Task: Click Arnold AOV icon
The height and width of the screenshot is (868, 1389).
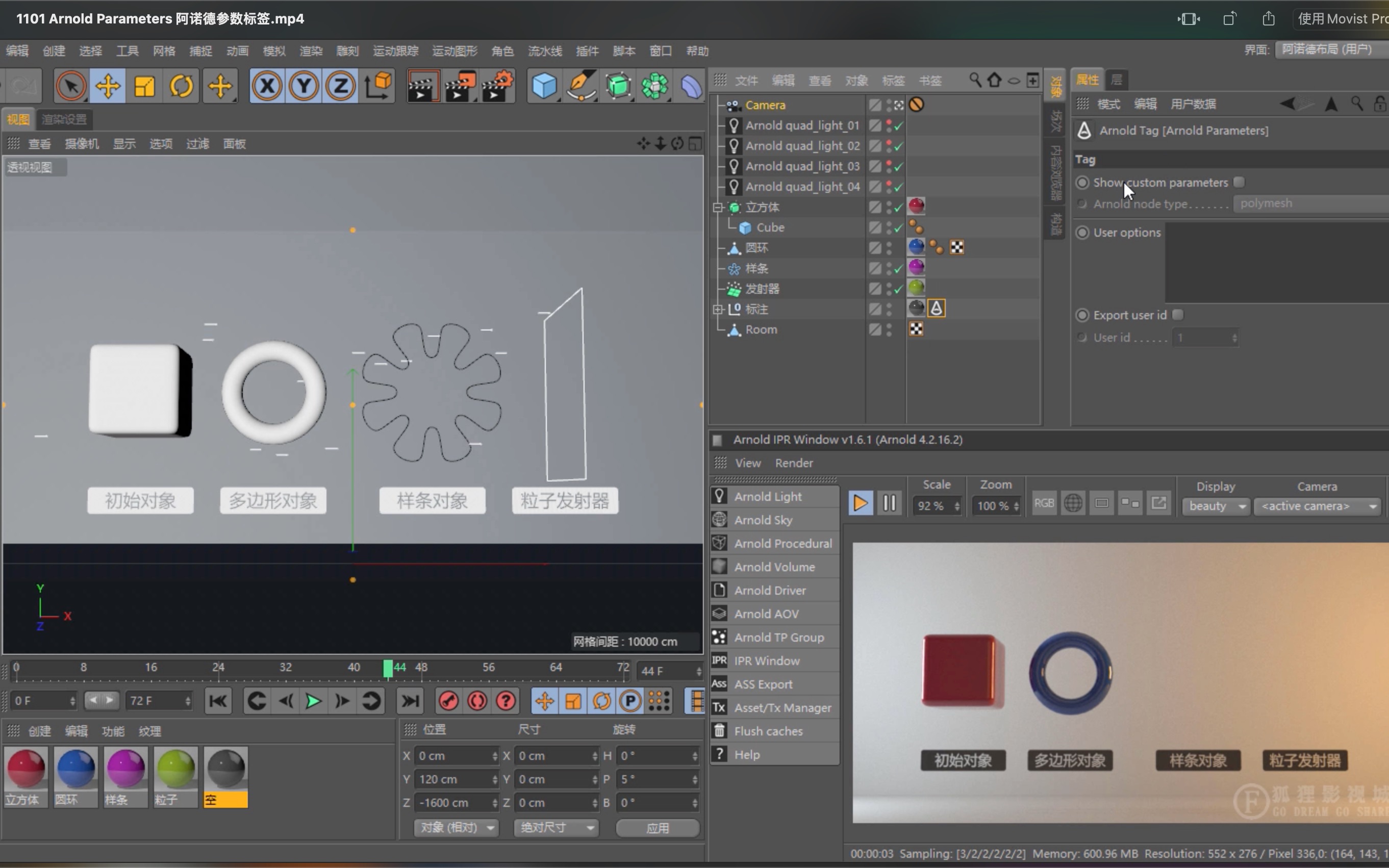Action: click(x=719, y=613)
